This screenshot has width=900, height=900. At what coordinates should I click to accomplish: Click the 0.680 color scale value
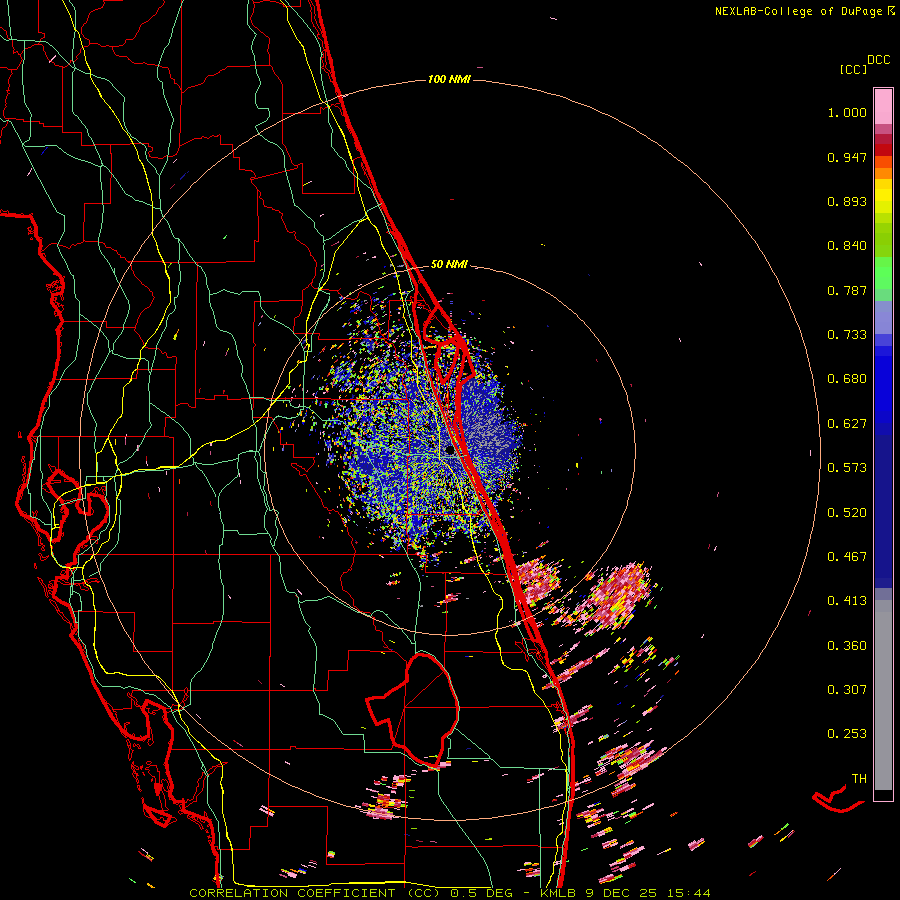pyautogui.click(x=847, y=379)
